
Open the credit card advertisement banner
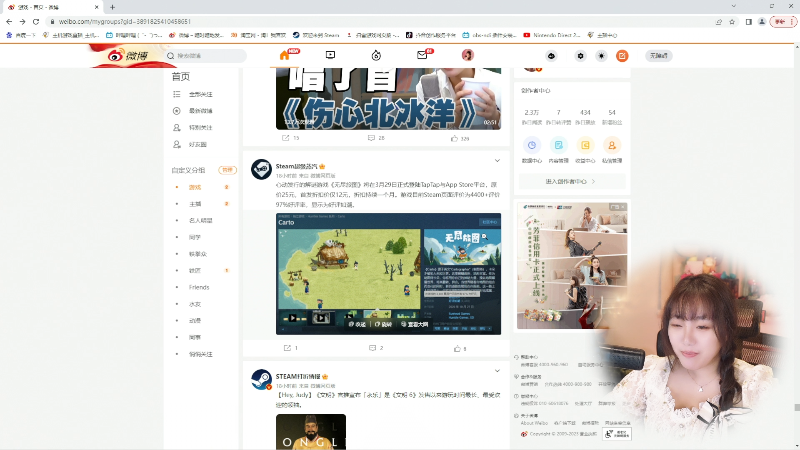click(x=572, y=265)
